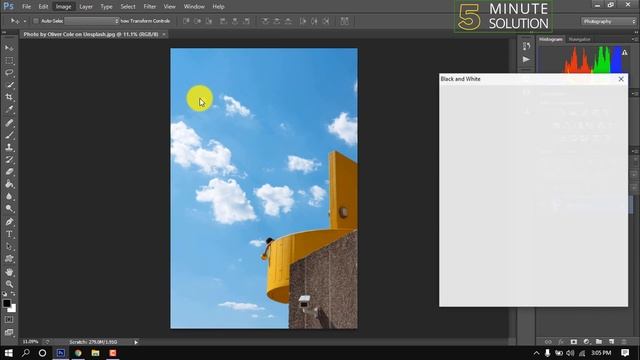Open the Type menu
The image size is (640, 360).
[106, 7]
